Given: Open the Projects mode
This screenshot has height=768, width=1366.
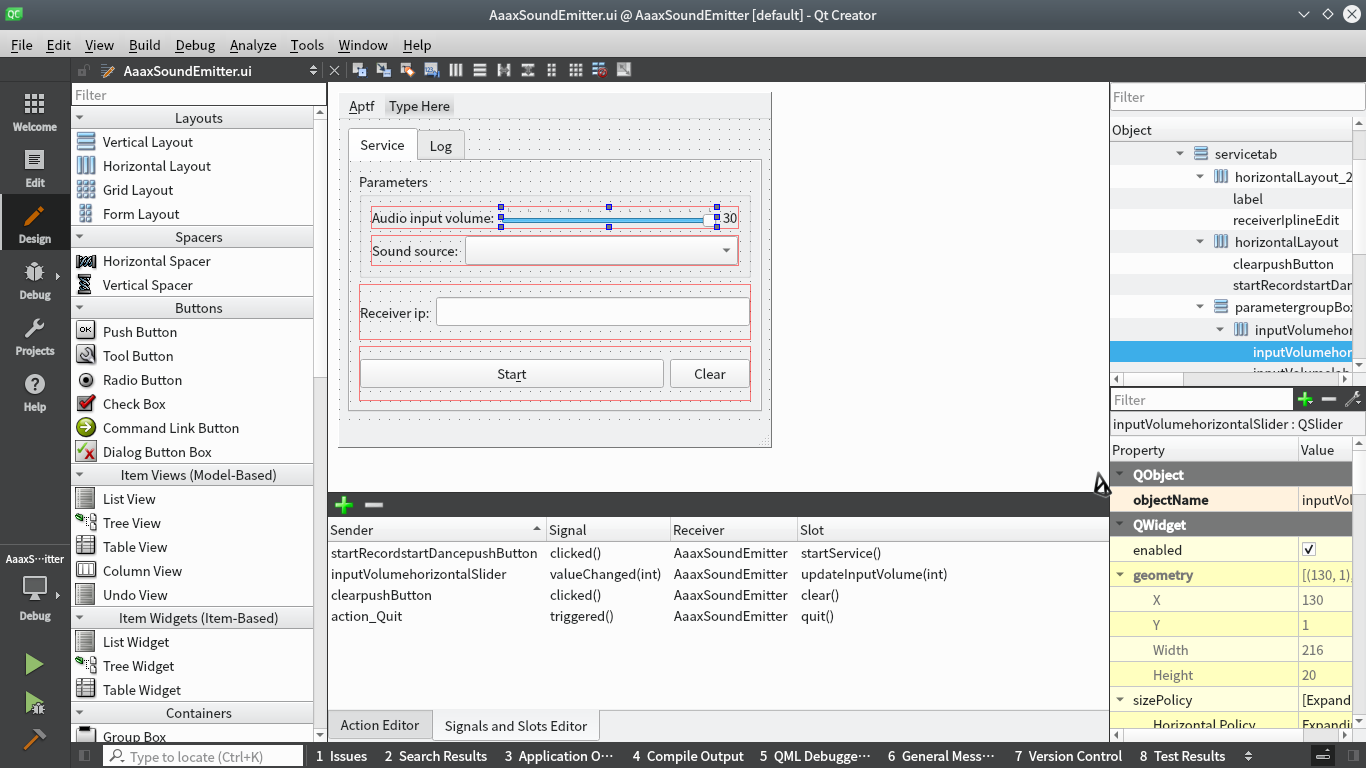Looking at the screenshot, I should [x=35, y=337].
